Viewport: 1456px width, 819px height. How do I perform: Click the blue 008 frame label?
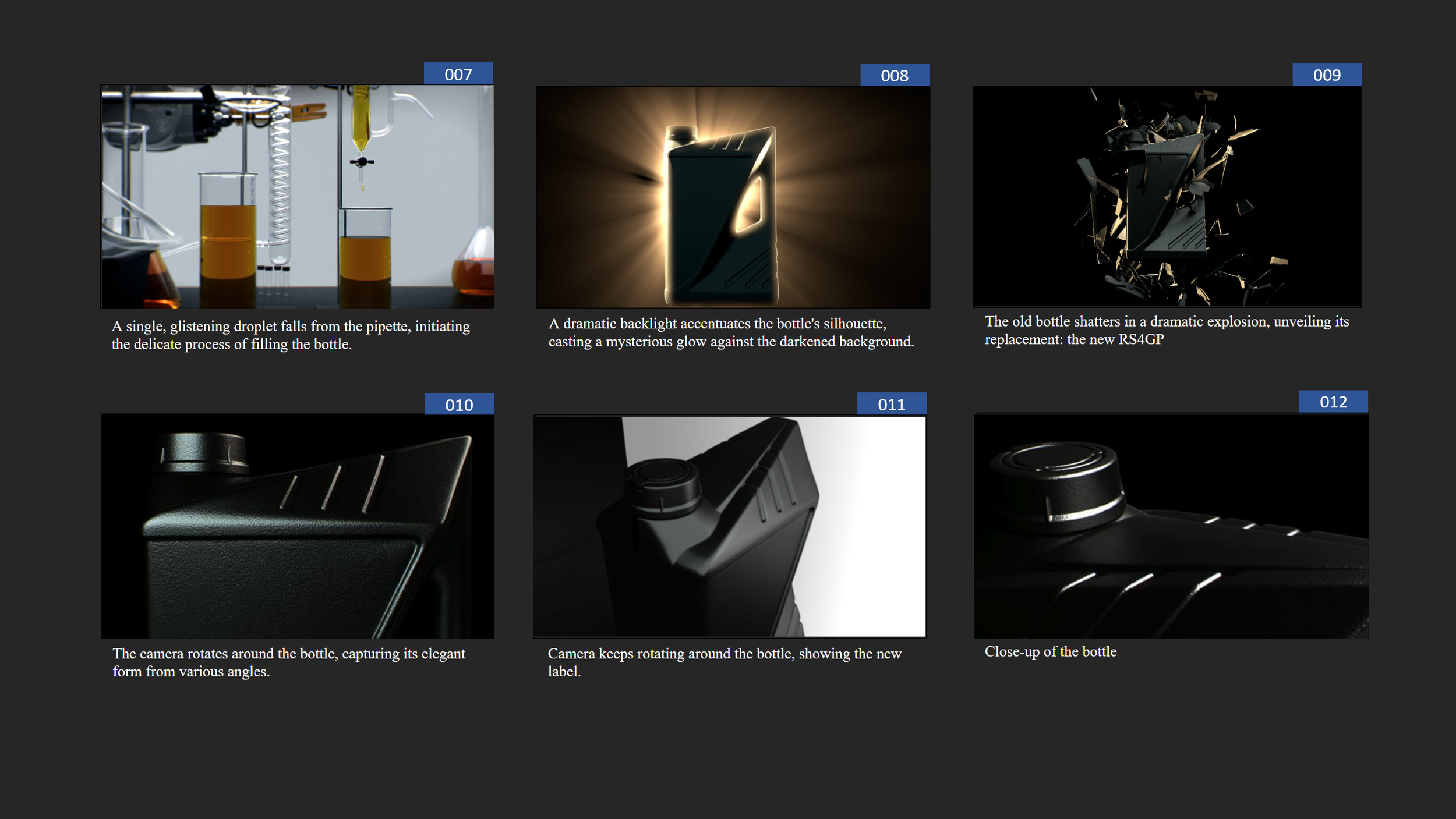(x=894, y=75)
